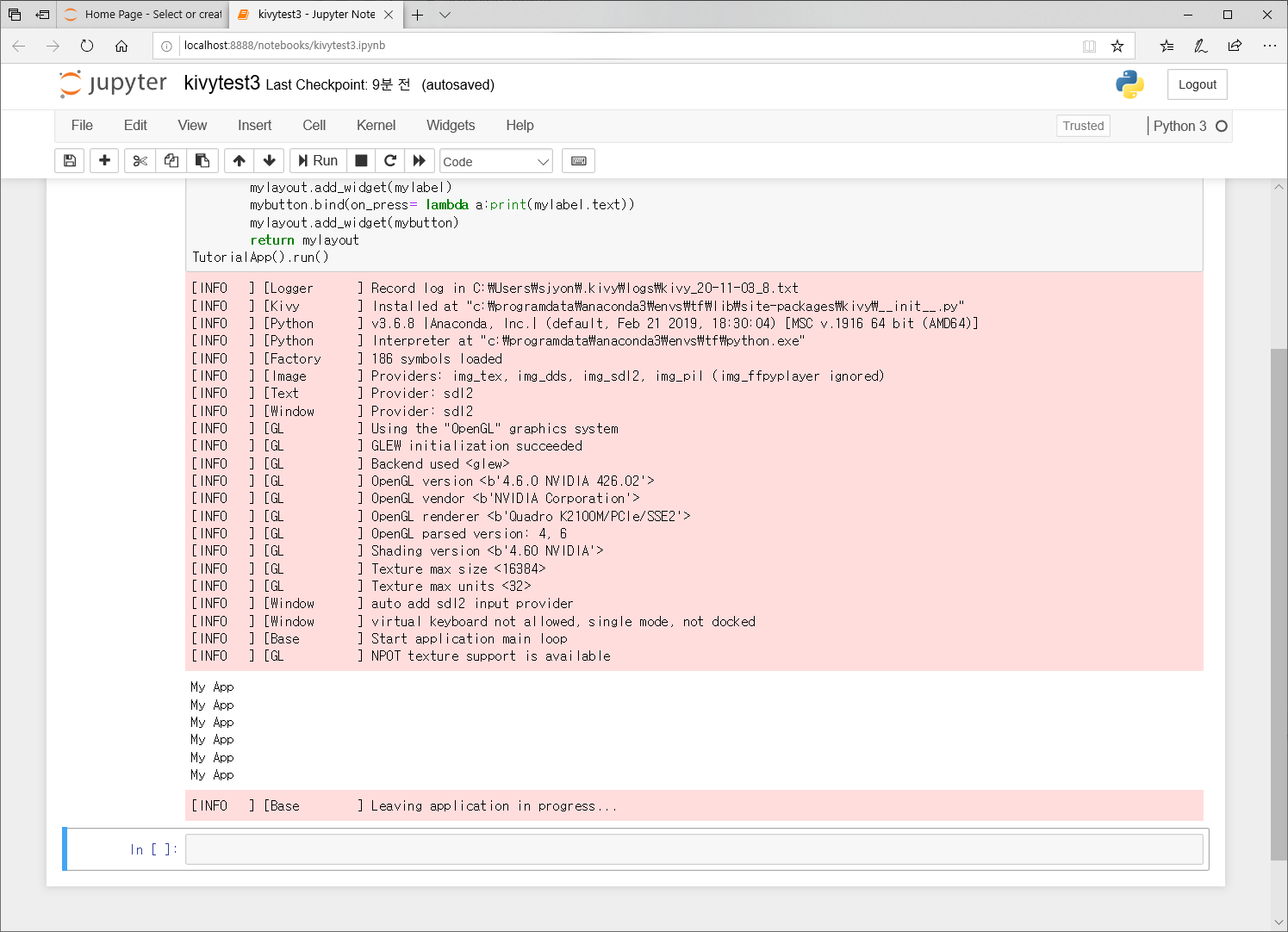Image resolution: width=1288 pixels, height=932 pixels.
Task: Click the 'In [ ]:' prompt label
Action: pyautogui.click(x=153, y=849)
